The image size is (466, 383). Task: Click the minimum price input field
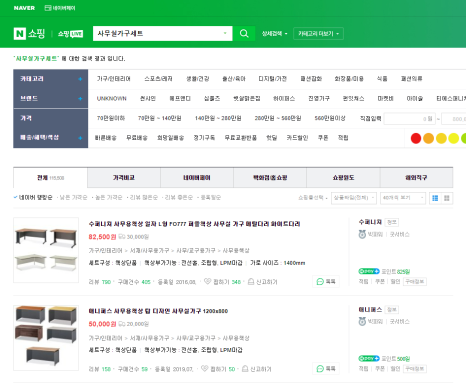pyautogui.click(x=410, y=119)
